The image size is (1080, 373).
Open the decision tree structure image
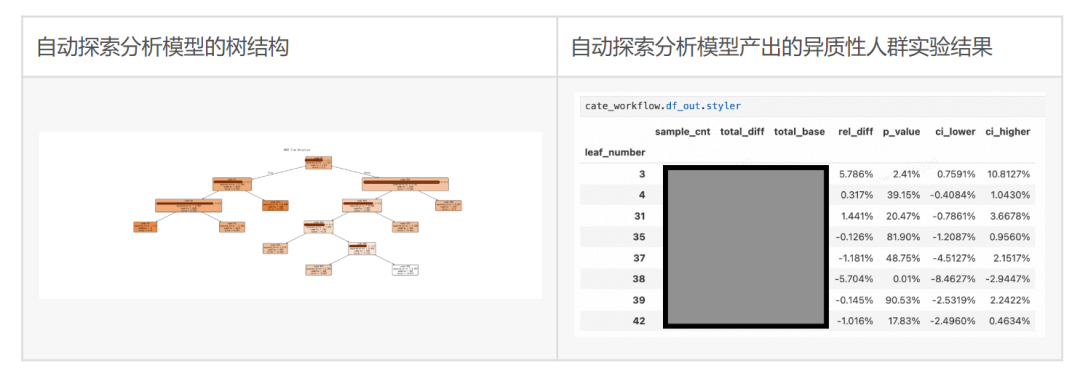pos(291,215)
